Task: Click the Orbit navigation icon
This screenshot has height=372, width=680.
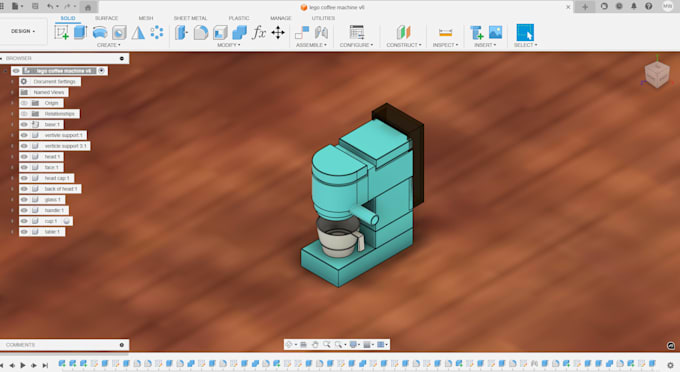Action: 289,345
